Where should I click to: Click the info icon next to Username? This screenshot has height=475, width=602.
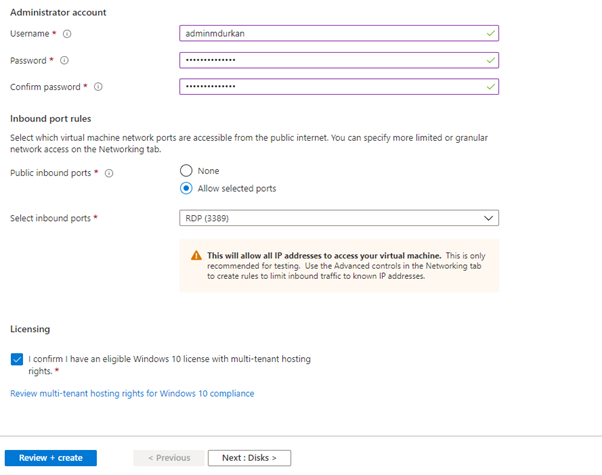(x=67, y=33)
